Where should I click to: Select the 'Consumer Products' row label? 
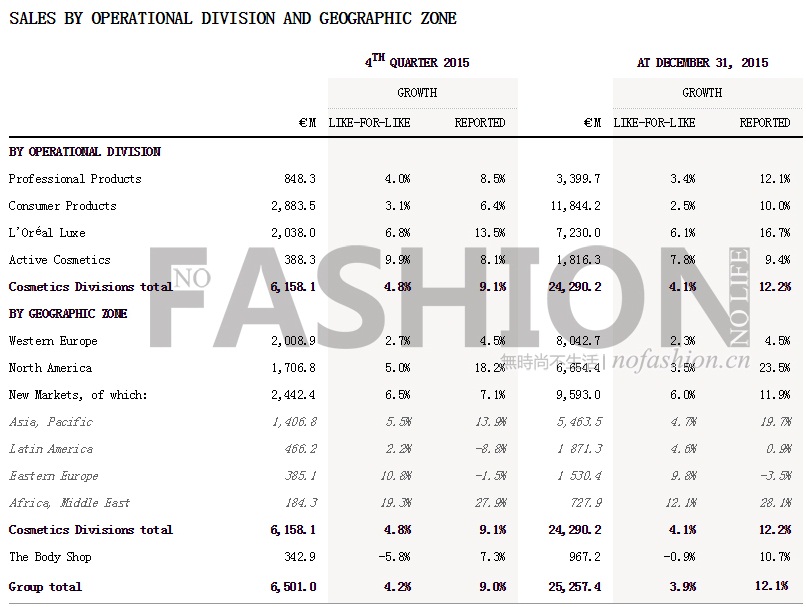coord(62,206)
